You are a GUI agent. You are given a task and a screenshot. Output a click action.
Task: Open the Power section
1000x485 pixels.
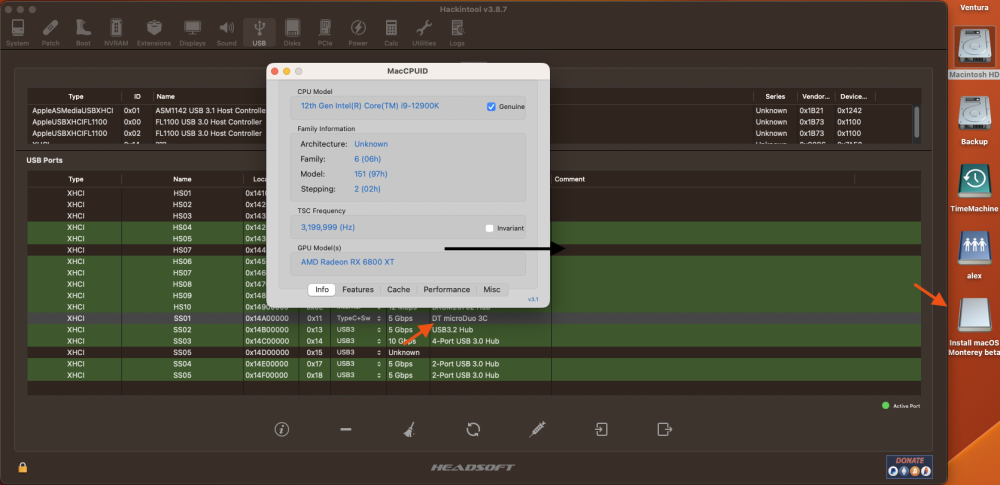point(358,33)
